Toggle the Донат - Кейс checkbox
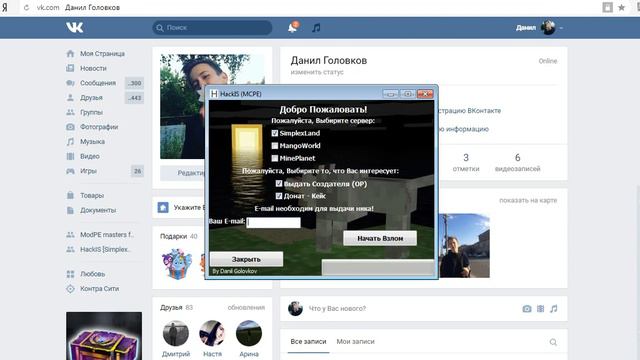This screenshot has height=360, width=640. coord(279,196)
